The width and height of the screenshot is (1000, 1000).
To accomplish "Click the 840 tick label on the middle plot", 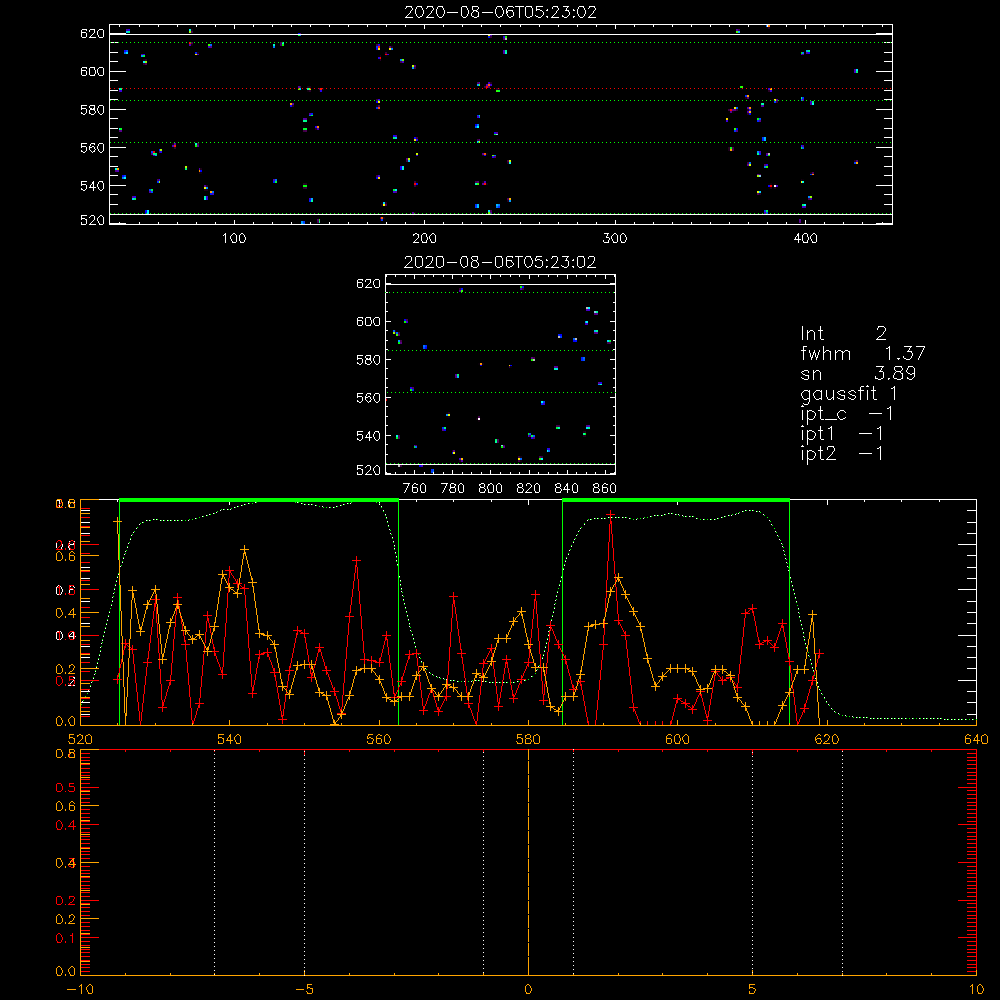I will 566,489.
